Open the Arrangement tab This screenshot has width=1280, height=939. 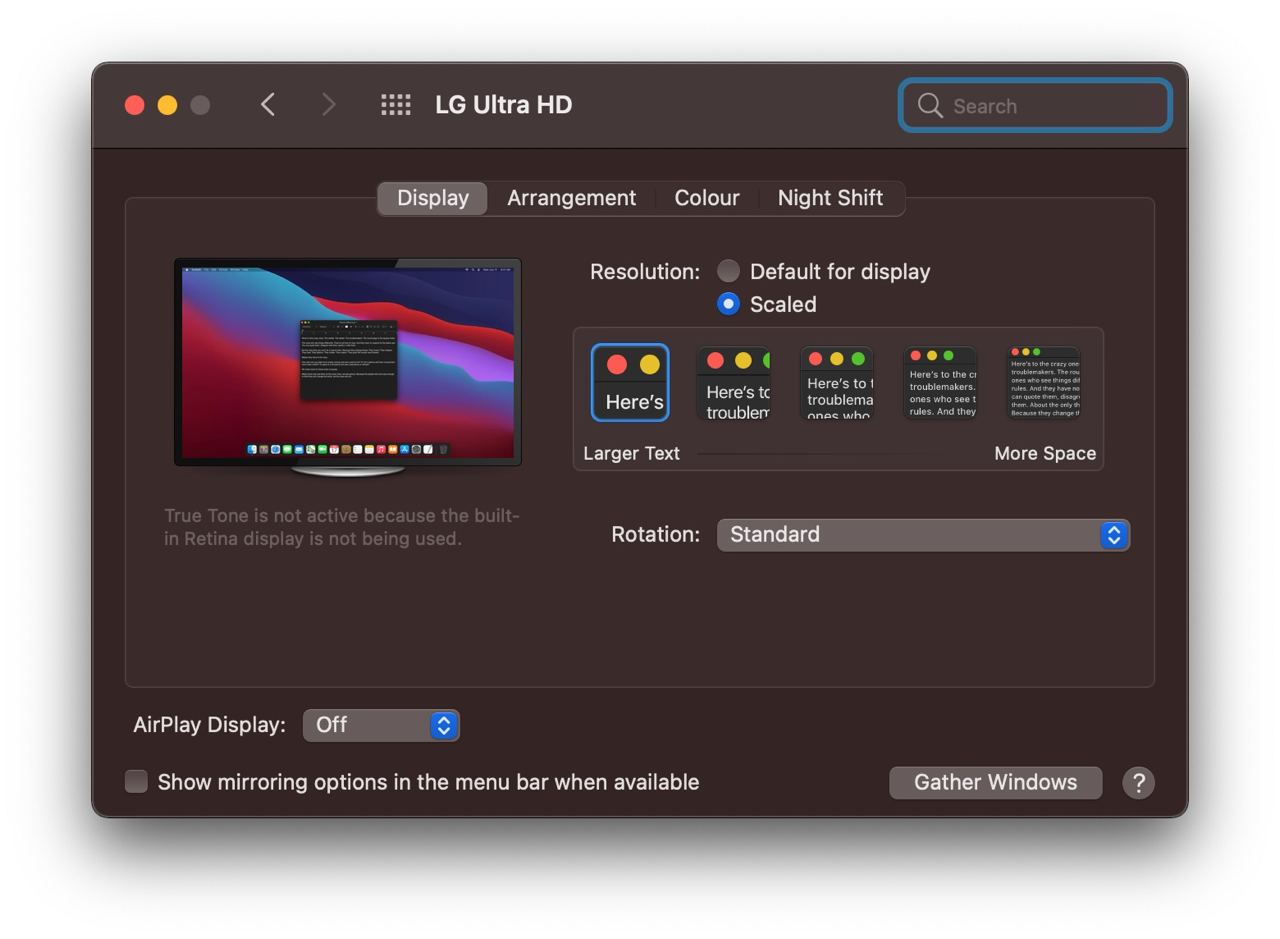tap(571, 198)
